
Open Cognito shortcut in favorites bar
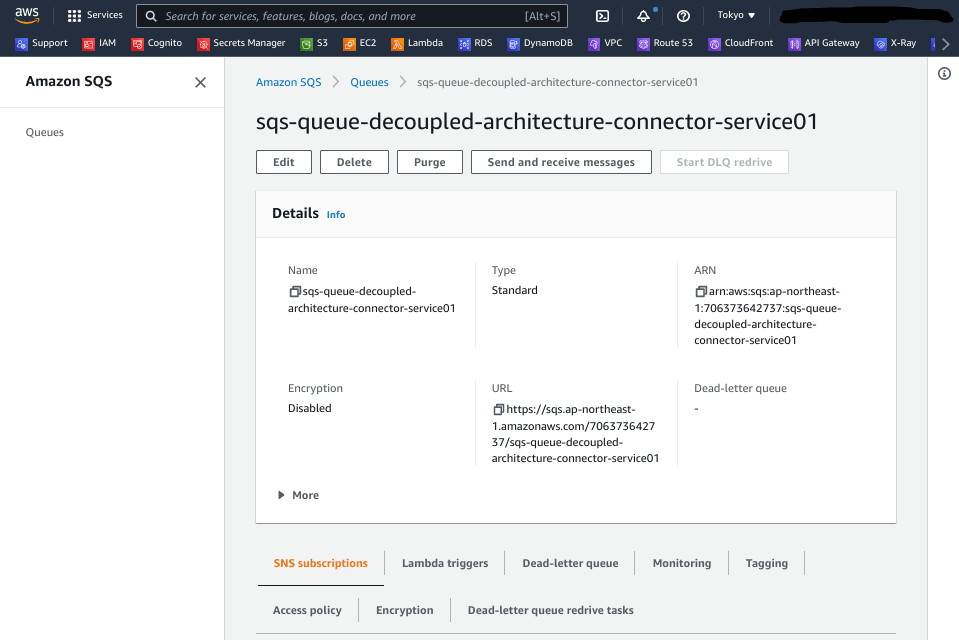click(x=157, y=43)
